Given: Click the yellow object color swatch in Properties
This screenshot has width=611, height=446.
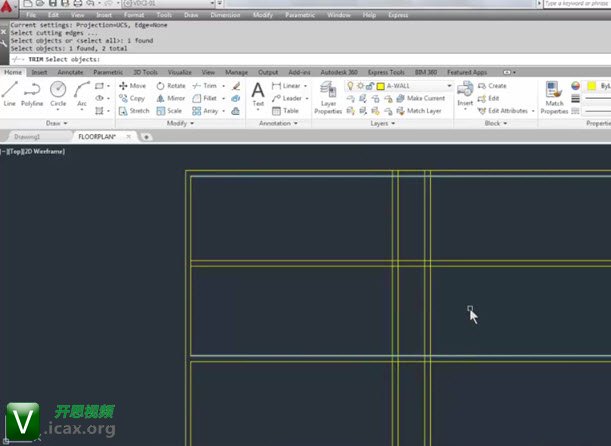Looking at the screenshot, I should tap(591, 86).
